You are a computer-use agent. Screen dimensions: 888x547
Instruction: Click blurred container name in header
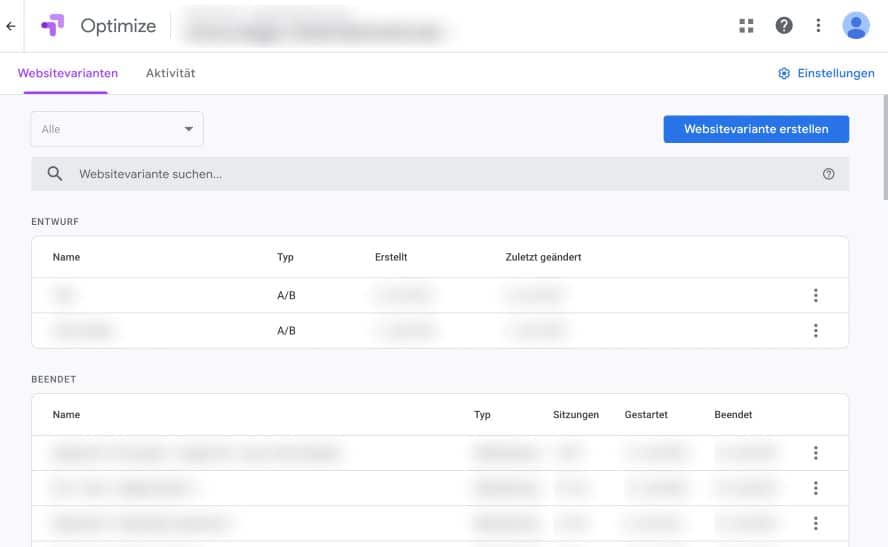pyautogui.click(x=315, y=29)
